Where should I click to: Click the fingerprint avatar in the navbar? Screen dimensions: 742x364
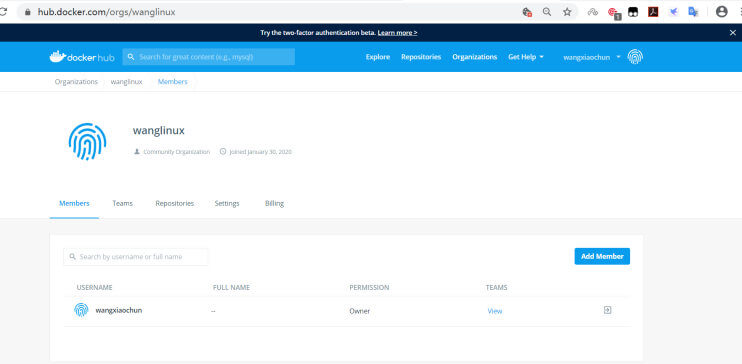coord(635,57)
